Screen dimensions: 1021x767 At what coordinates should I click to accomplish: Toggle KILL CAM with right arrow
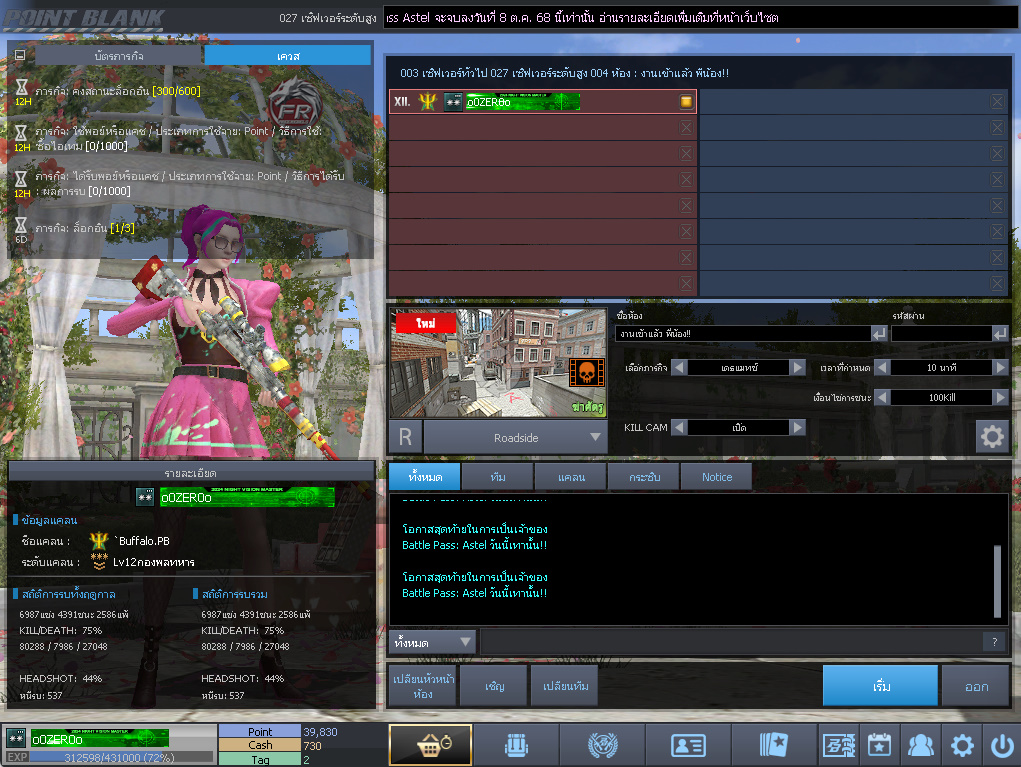pyautogui.click(x=797, y=427)
